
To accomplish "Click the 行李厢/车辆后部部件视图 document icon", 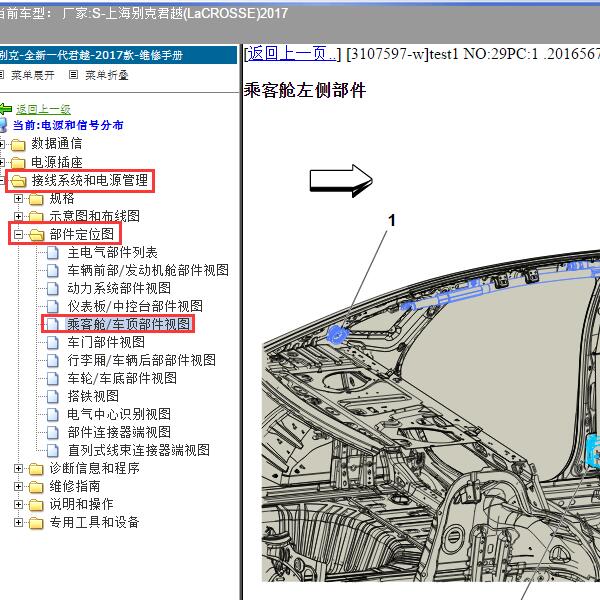I will (x=52, y=360).
